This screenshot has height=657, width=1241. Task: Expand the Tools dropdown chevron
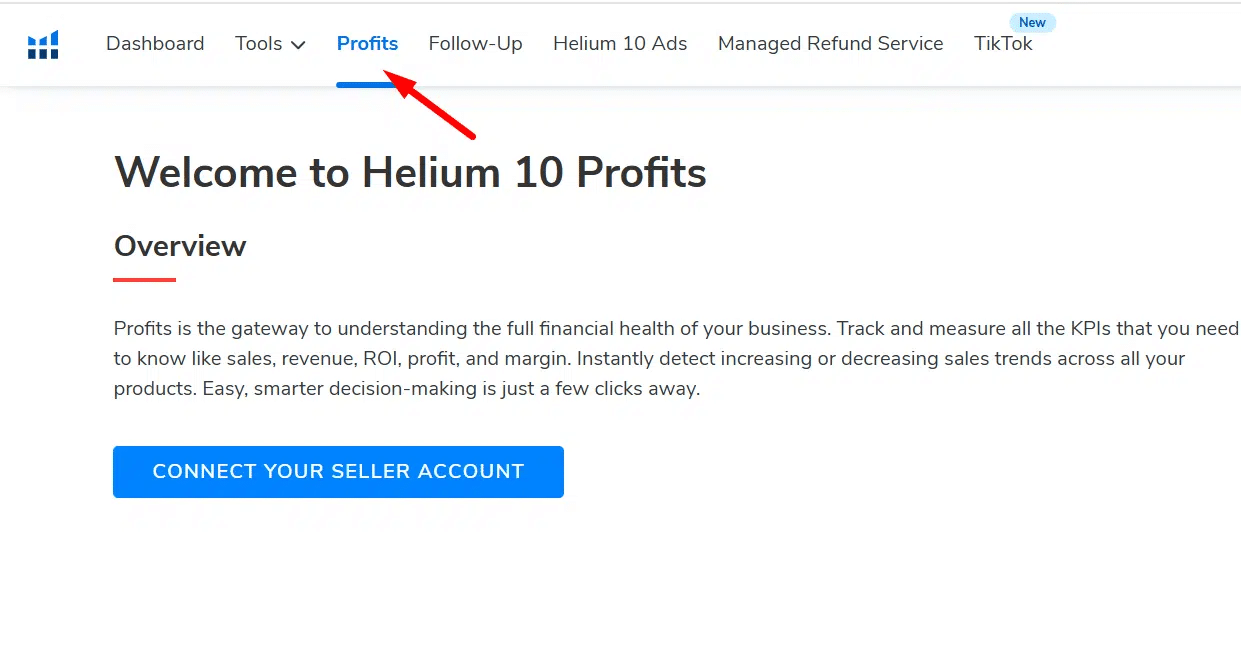click(298, 45)
